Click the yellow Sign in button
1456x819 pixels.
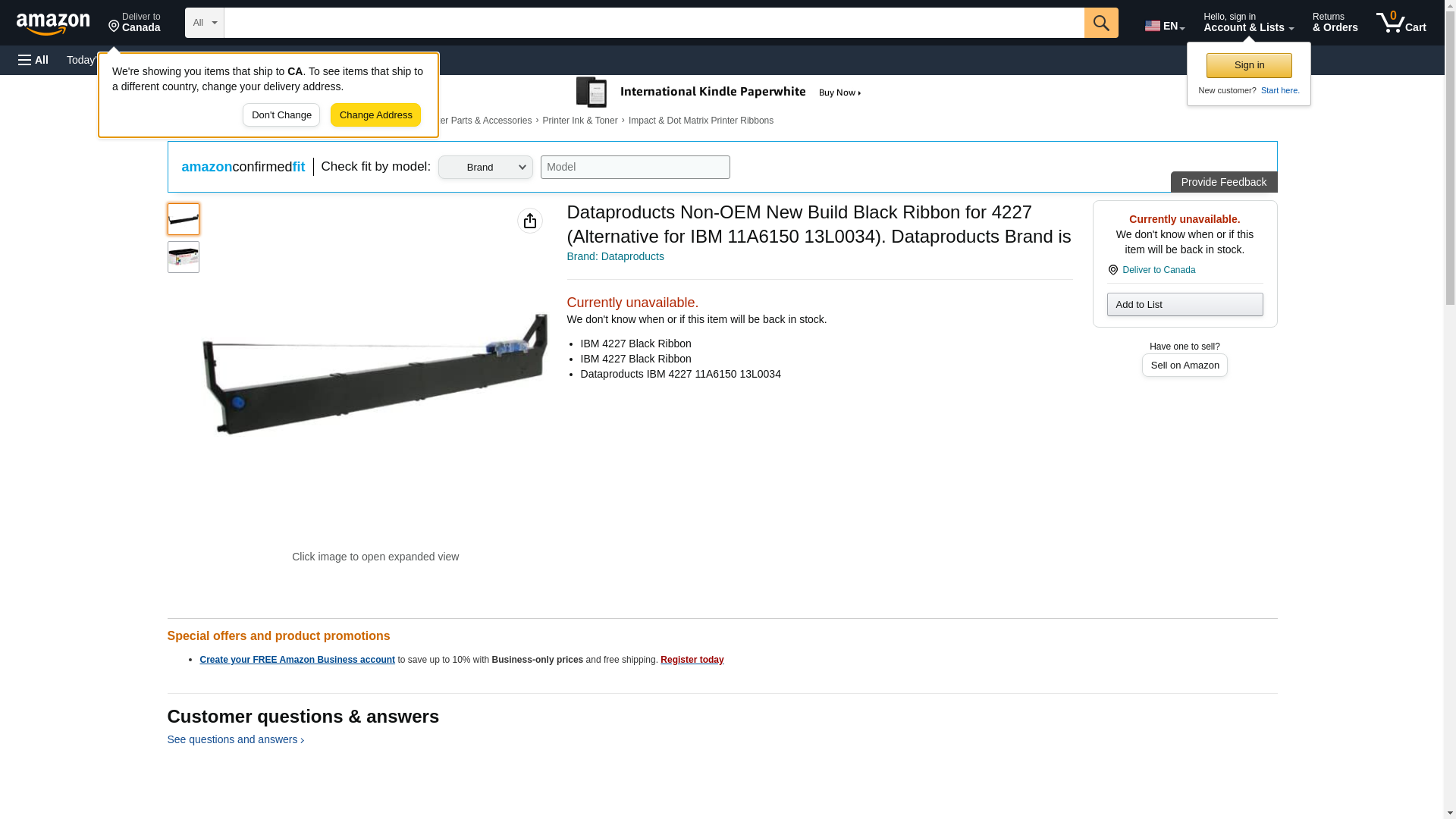coord(1249,65)
